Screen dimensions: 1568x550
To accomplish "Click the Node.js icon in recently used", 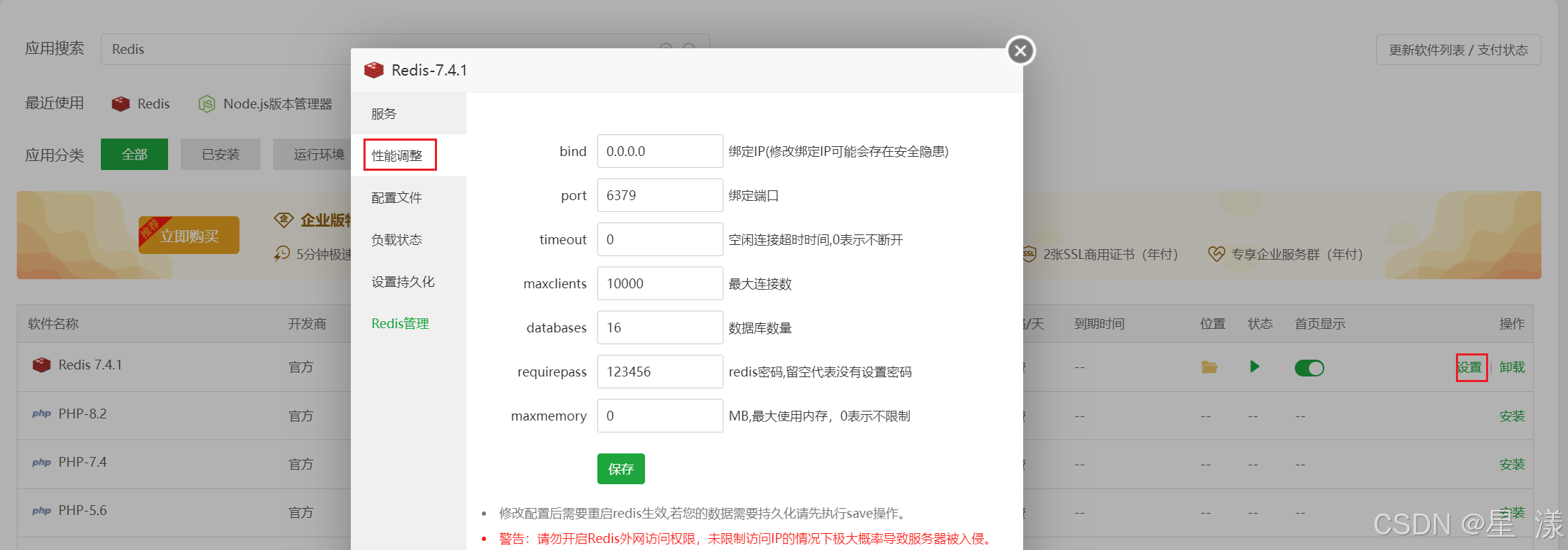I will point(207,104).
